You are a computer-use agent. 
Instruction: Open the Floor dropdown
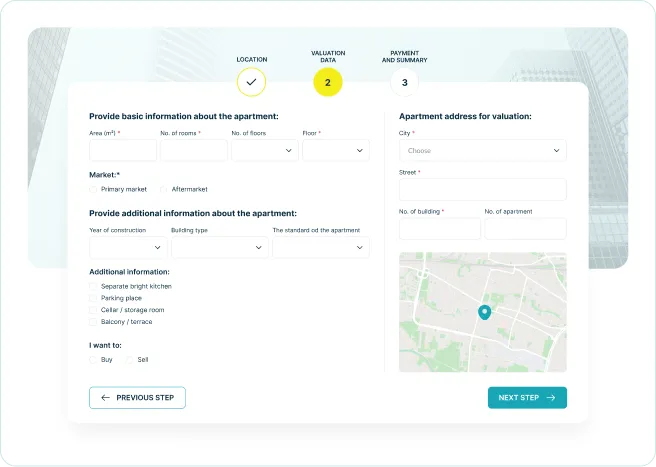[x=336, y=150]
